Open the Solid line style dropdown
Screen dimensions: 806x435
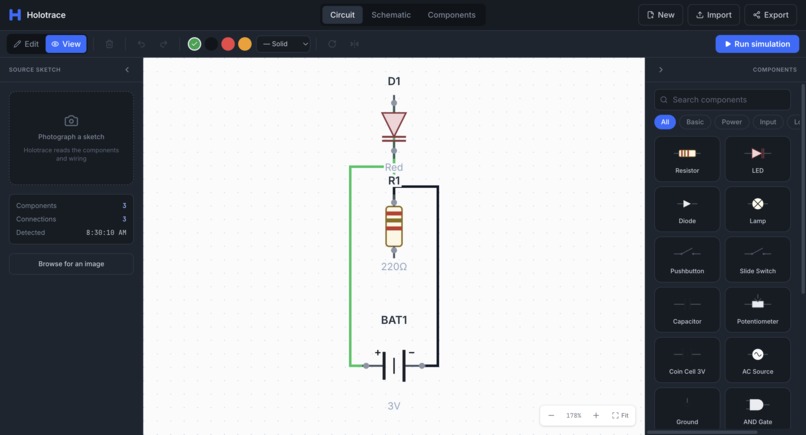(284, 44)
